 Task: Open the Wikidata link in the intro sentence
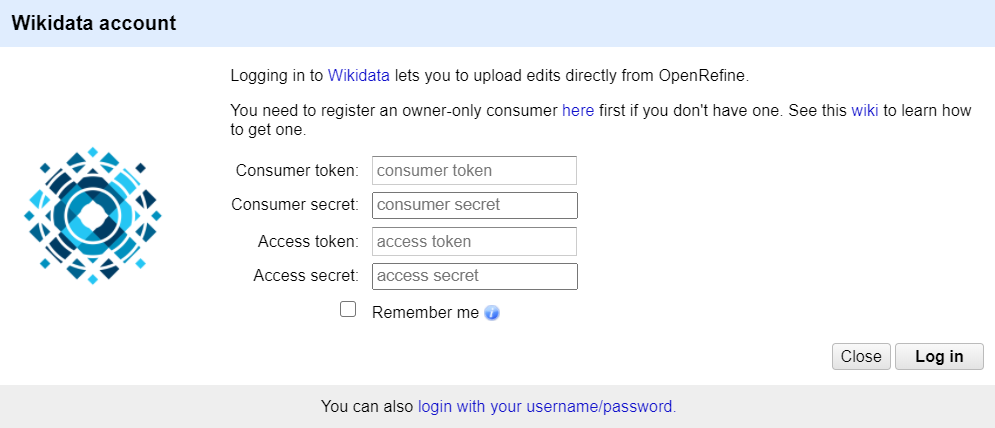tap(359, 76)
